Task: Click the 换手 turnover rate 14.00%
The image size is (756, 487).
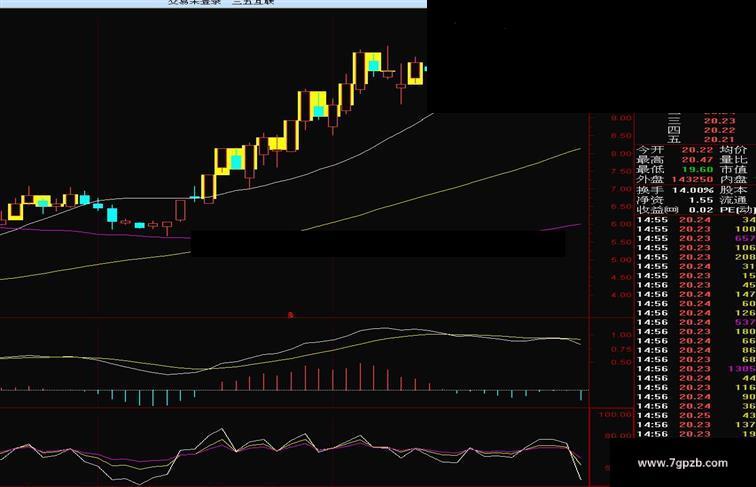Action: [692, 190]
